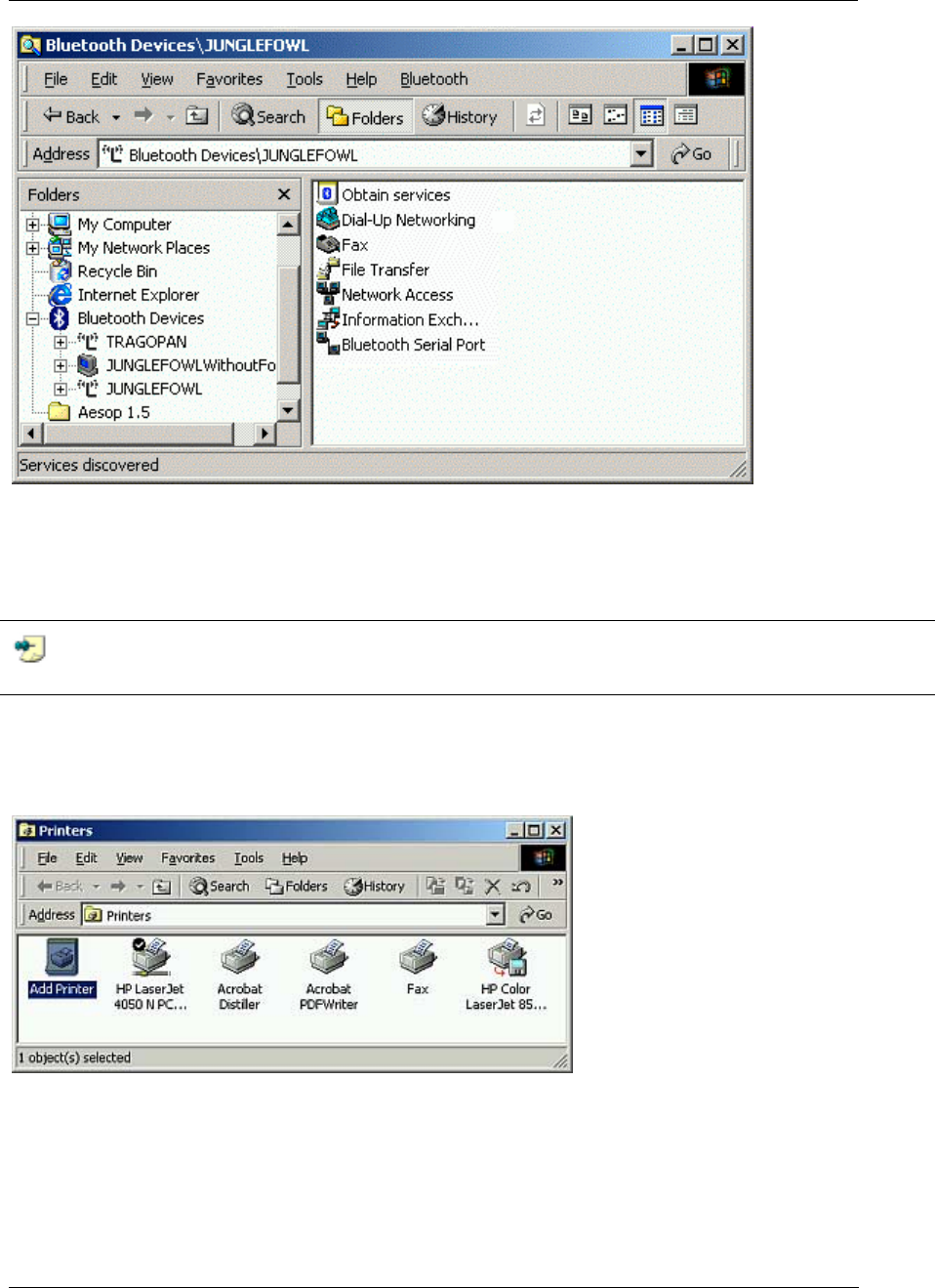This screenshot has height=1288, width=935.
Task: Expand the TRAGOPAN device node
Action: pyautogui.click(x=61, y=342)
